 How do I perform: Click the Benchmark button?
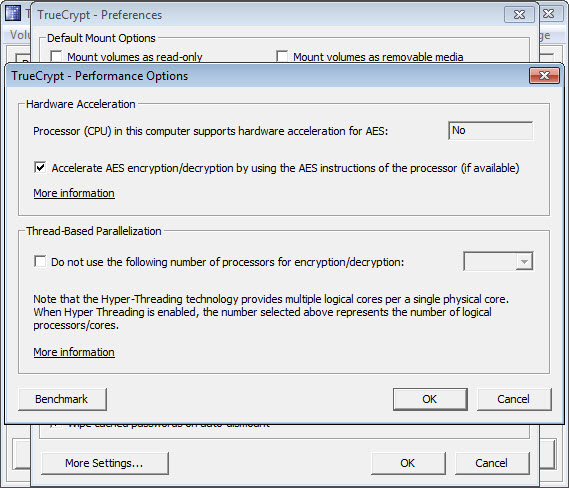[x=62, y=399]
